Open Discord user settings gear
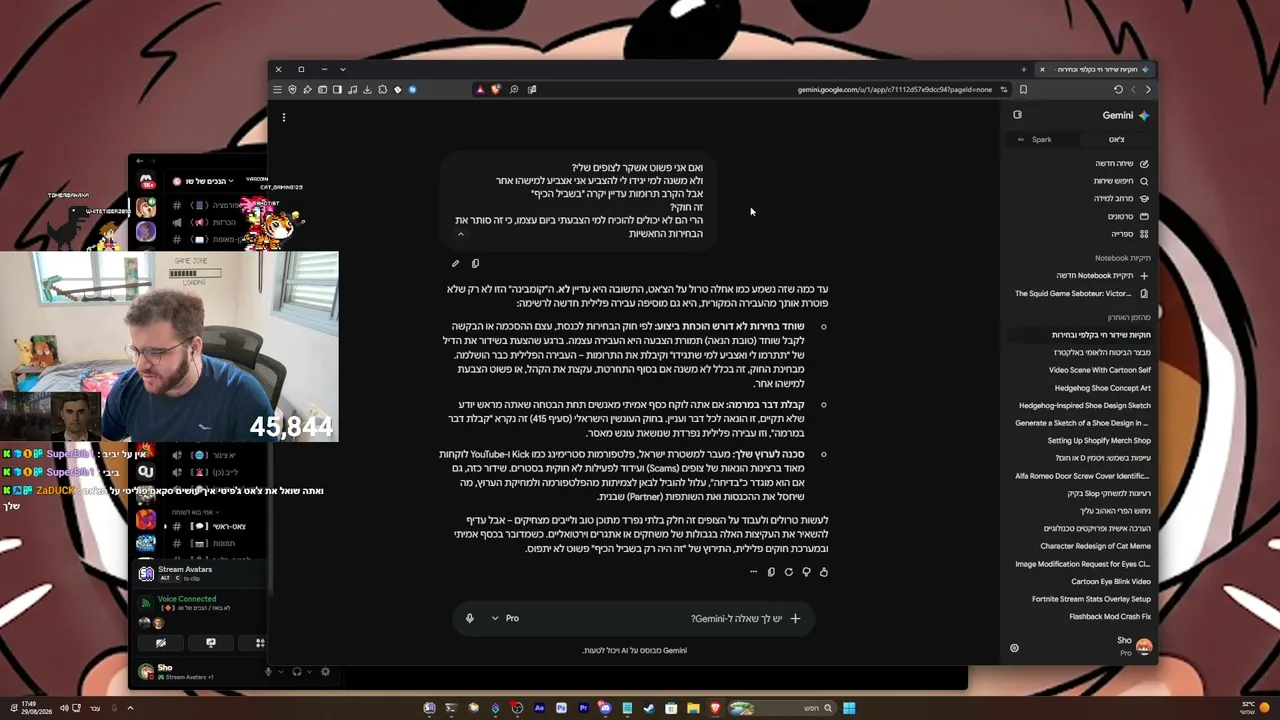1280x720 pixels. [325, 671]
